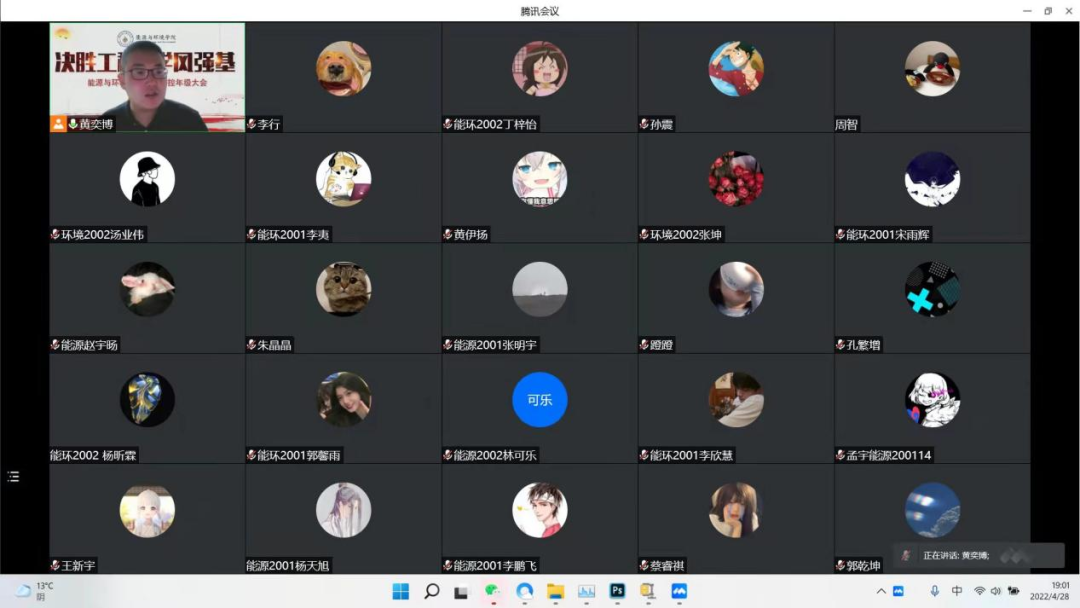Expand hidden system tray icons chevron
1080x608 pixels.
click(881, 591)
